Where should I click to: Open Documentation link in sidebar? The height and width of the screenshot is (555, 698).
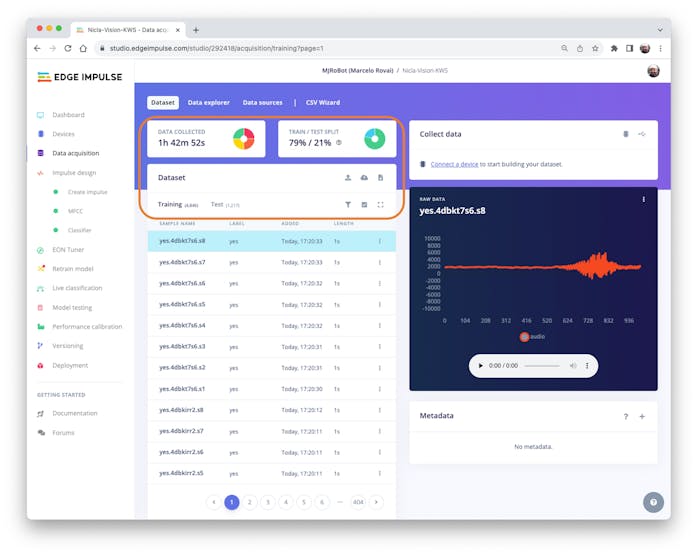coord(74,413)
